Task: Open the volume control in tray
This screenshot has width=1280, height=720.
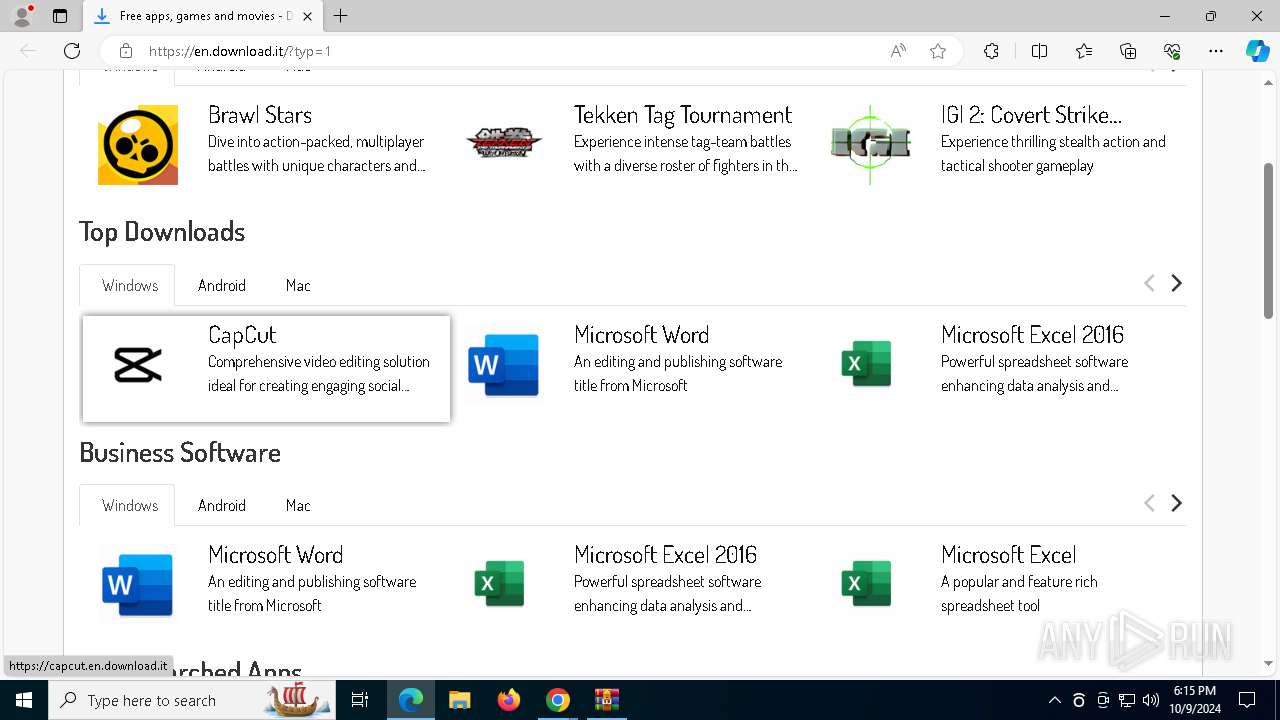Action: [1151, 700]
